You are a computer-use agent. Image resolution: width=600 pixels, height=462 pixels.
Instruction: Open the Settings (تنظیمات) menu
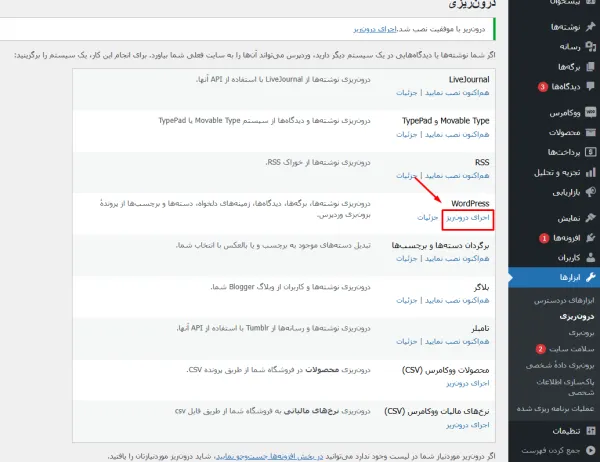pyautogui.click(x=560, y=431)
